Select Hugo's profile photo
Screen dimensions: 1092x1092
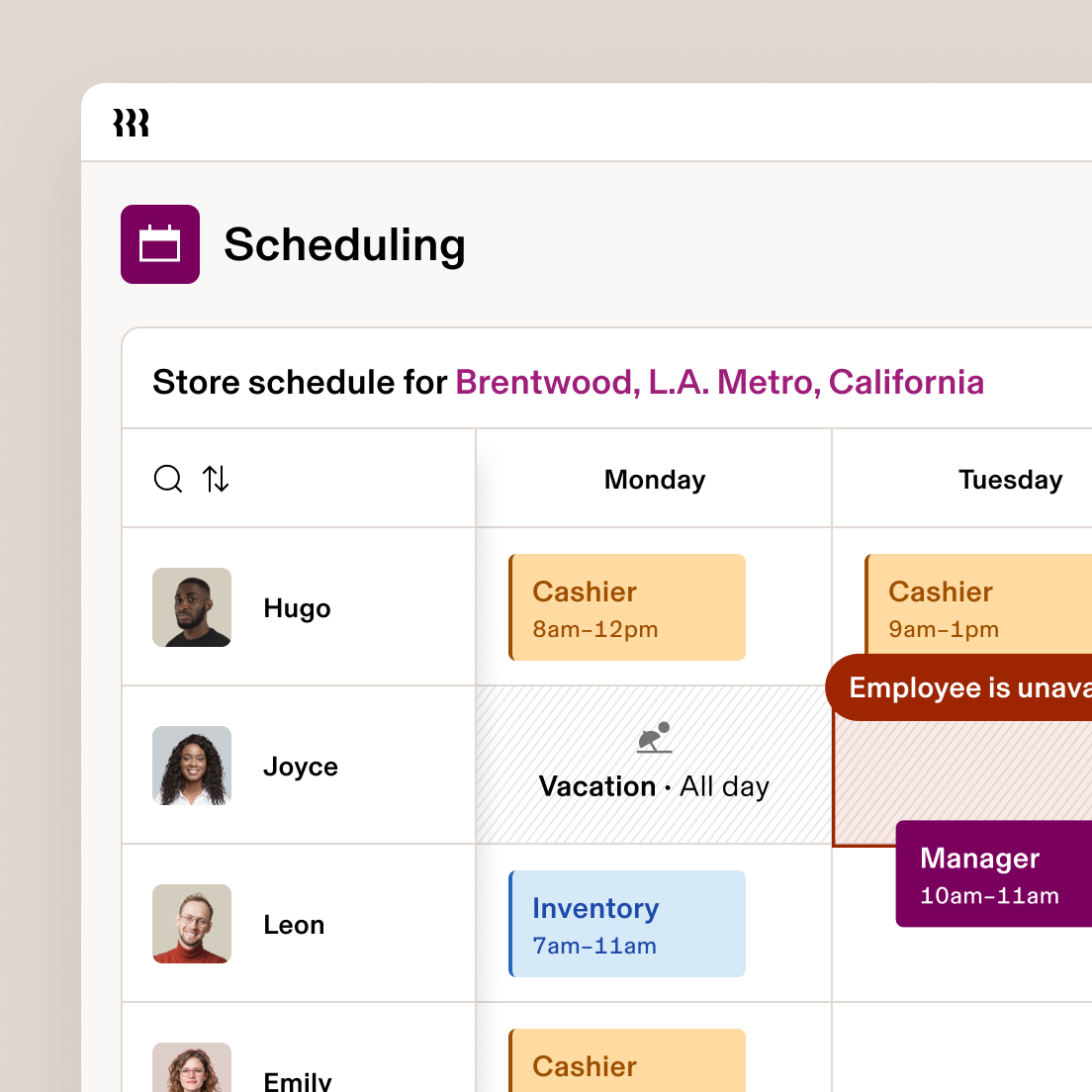pyautogui.click(x=192, y=607)
